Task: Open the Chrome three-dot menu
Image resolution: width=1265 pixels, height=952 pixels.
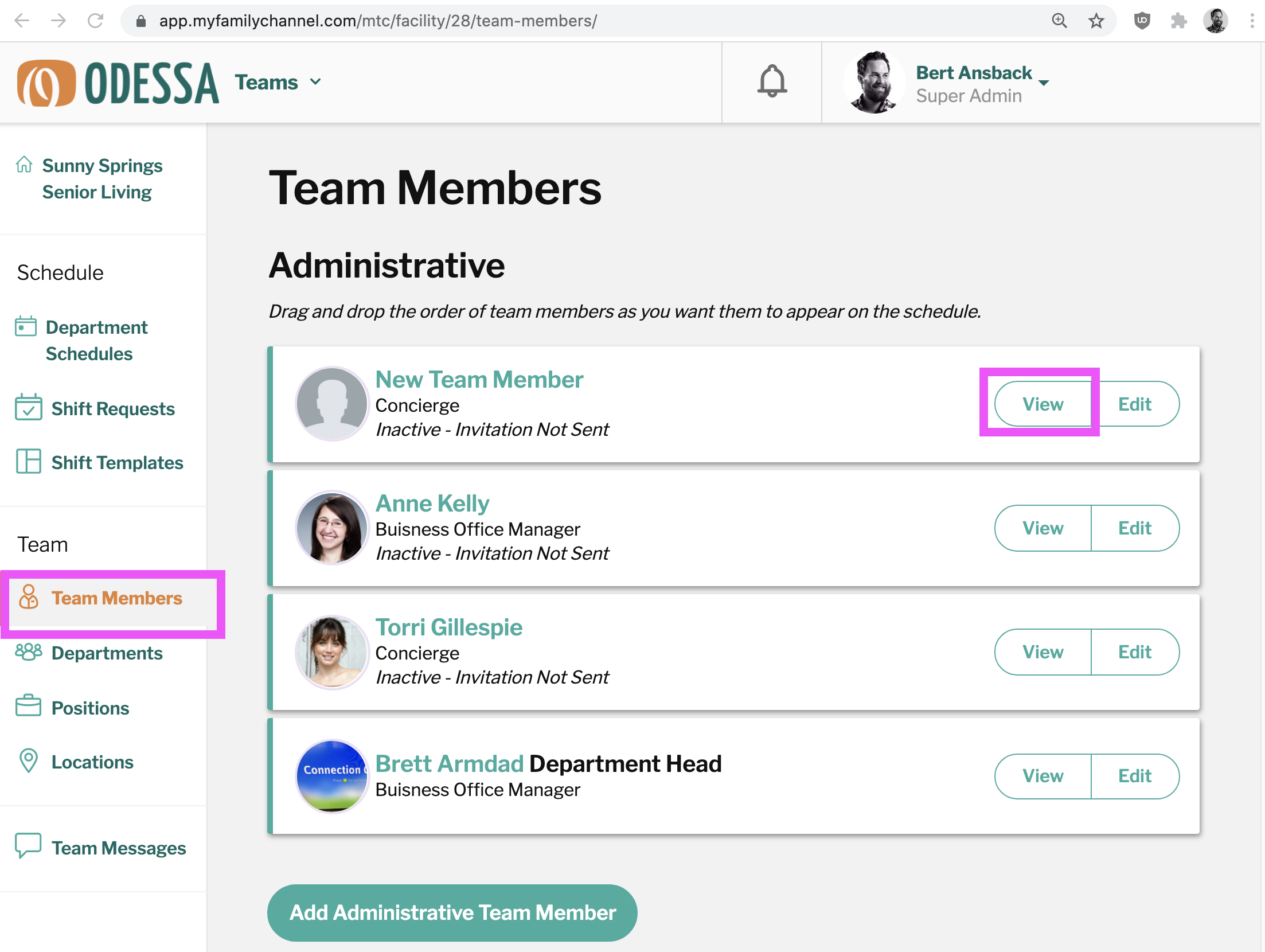Action: point(1252,21)
